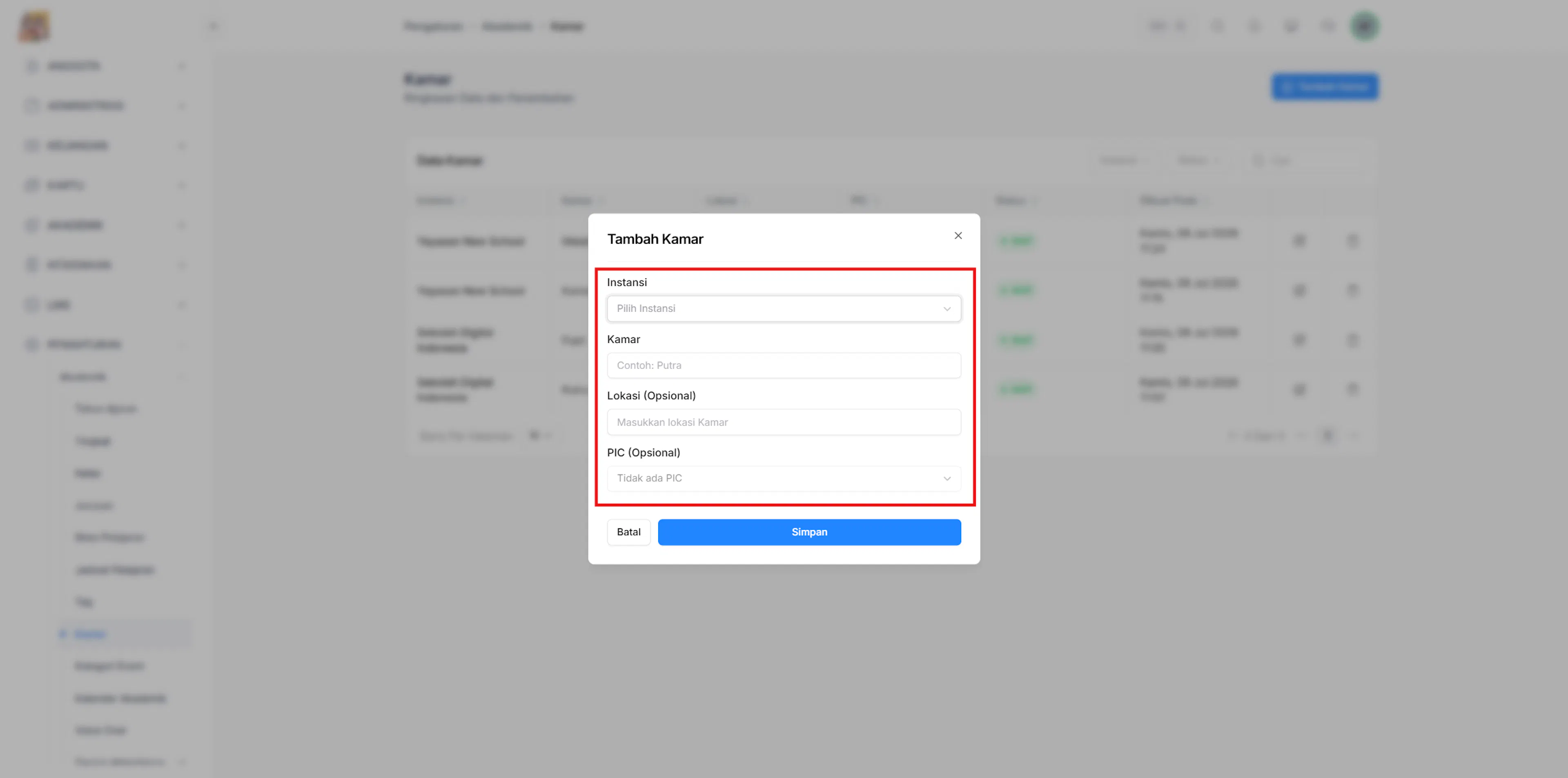This screenshot has height=778, width=1568.
Task: Open the user avatar menu in the header
Action: coord(1365,26)
